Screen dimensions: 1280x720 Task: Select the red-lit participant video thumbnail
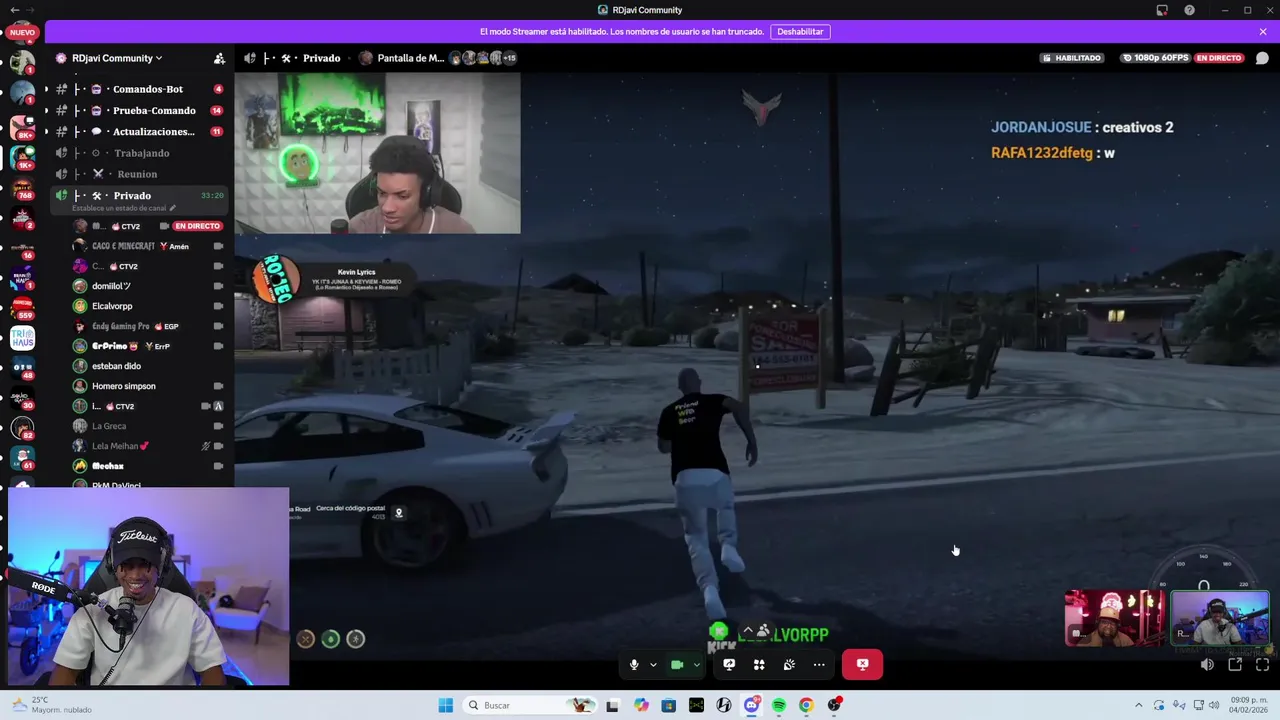coord(1114,618)
